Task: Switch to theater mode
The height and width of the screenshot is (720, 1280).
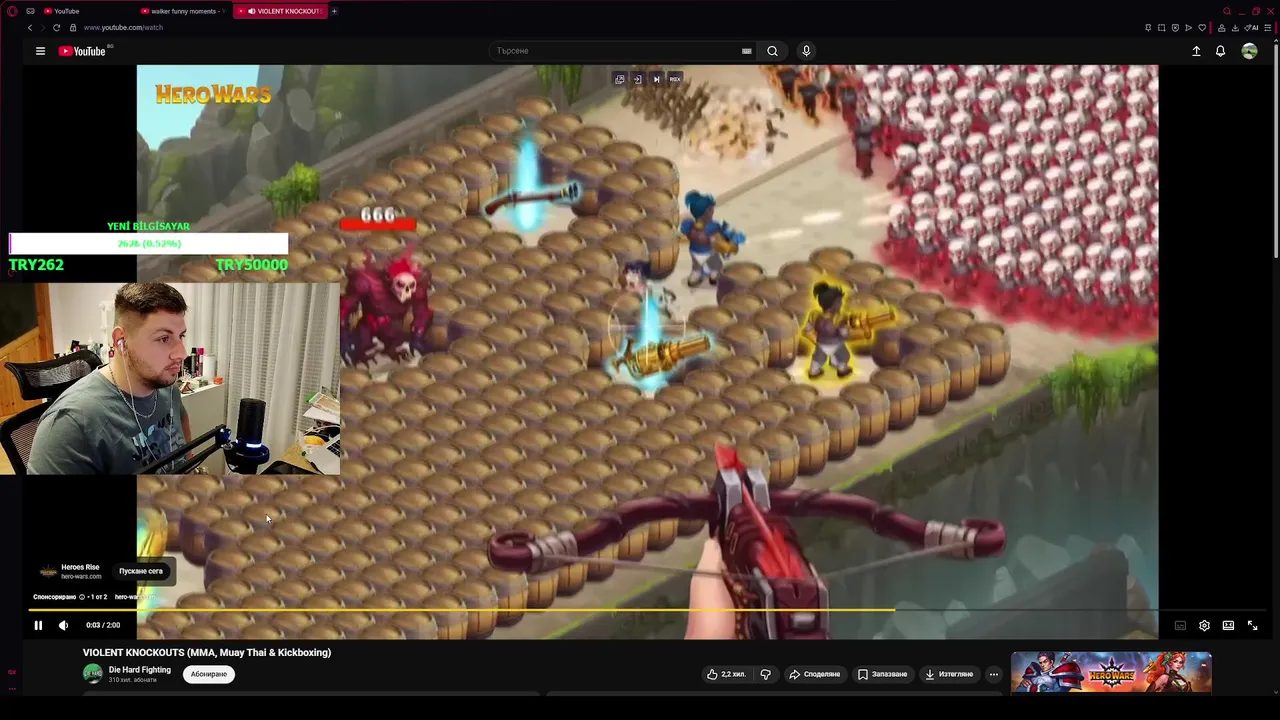Action: [x=1228, y=625]
